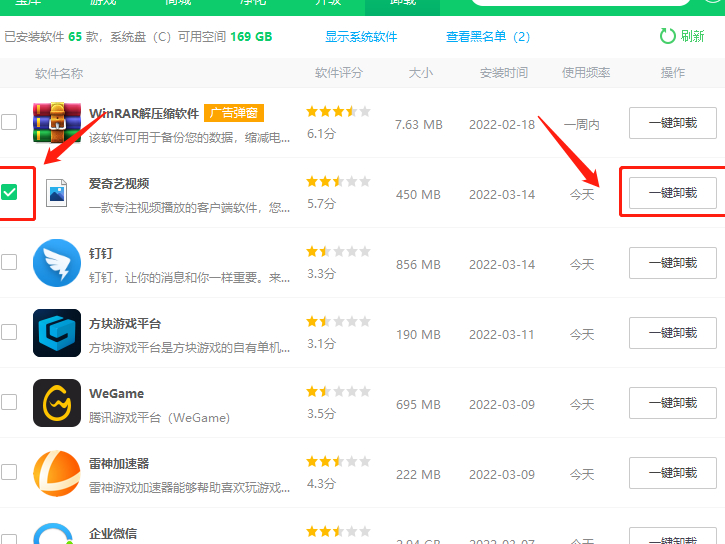Uninstall 雷神加速器 with 一键卸载 button
725x544 pixels.
(x=673, y=473)
